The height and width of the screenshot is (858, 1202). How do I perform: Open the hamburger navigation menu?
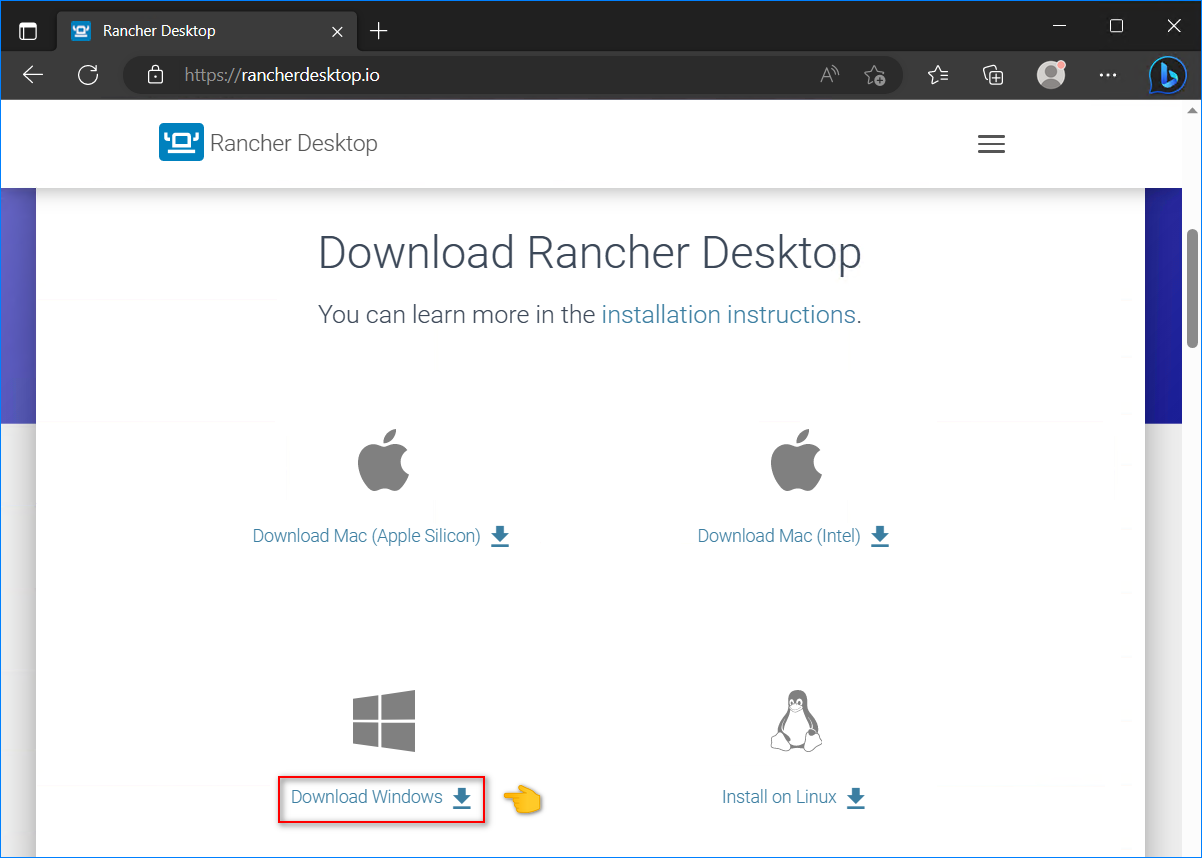pos(991,144)
